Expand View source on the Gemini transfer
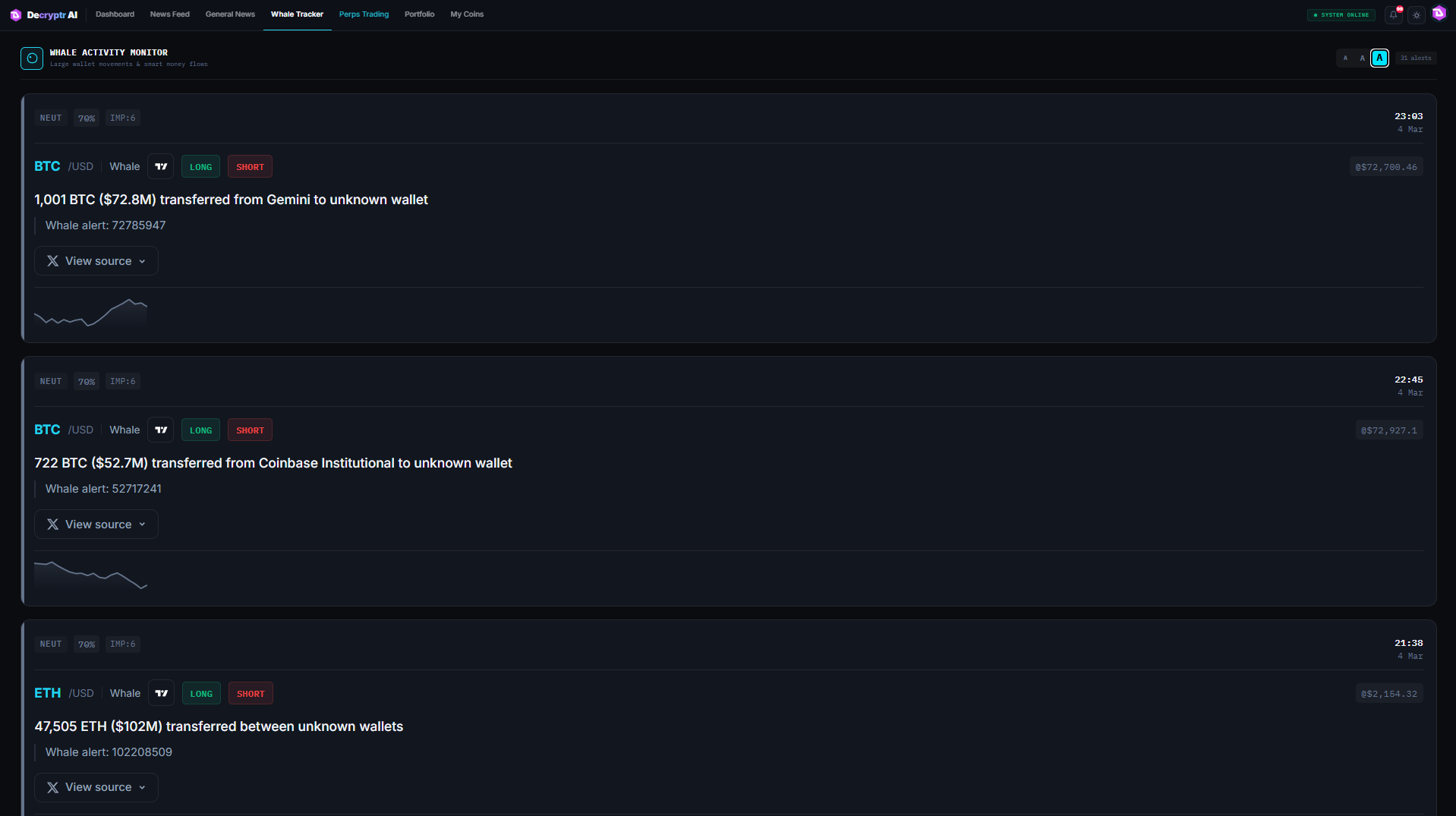 pyautogui.click(x=96, y=261)
